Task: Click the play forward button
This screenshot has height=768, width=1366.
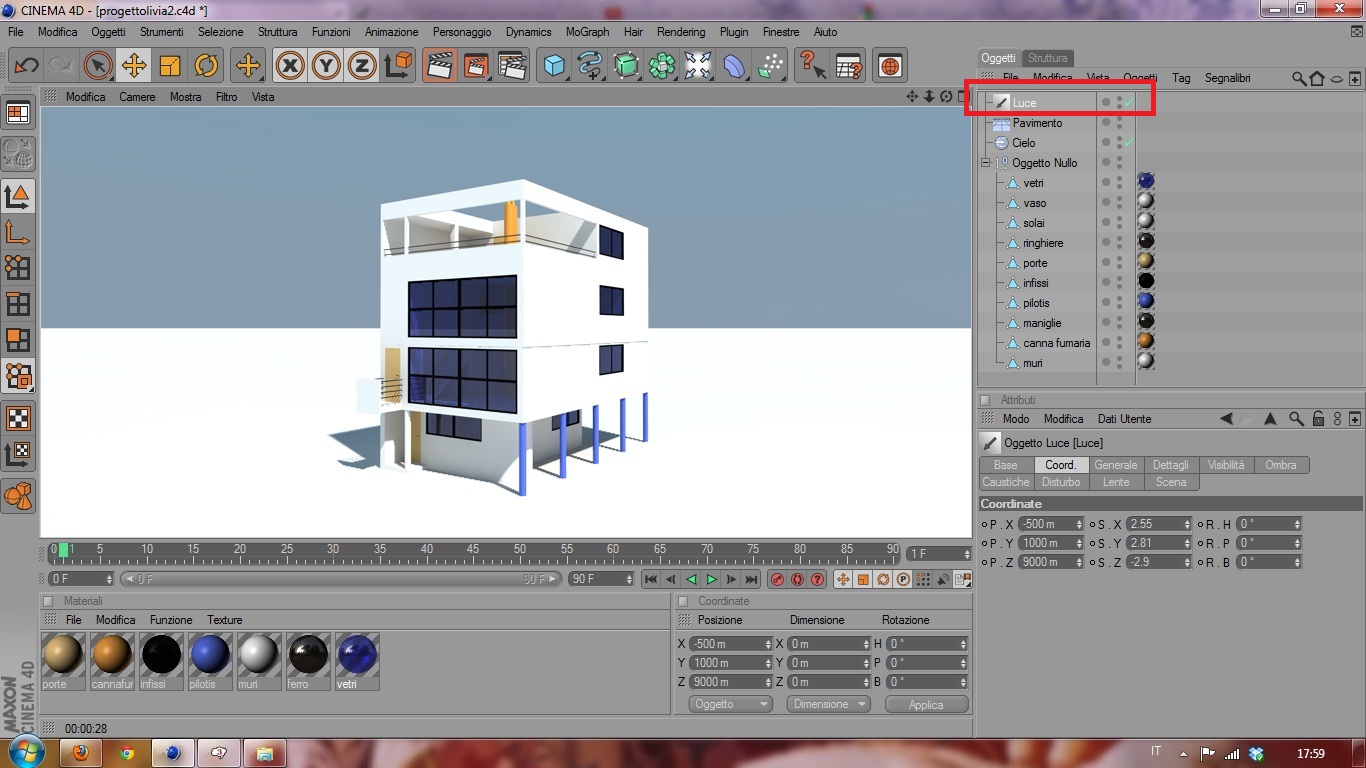Action: 712,579
